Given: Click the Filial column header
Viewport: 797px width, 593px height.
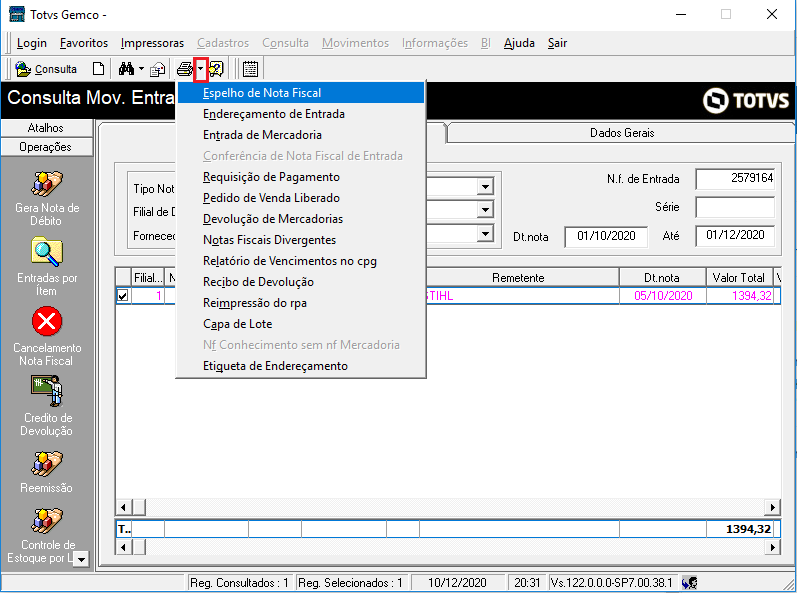Looking at the screenshot, I should (147, 278).
